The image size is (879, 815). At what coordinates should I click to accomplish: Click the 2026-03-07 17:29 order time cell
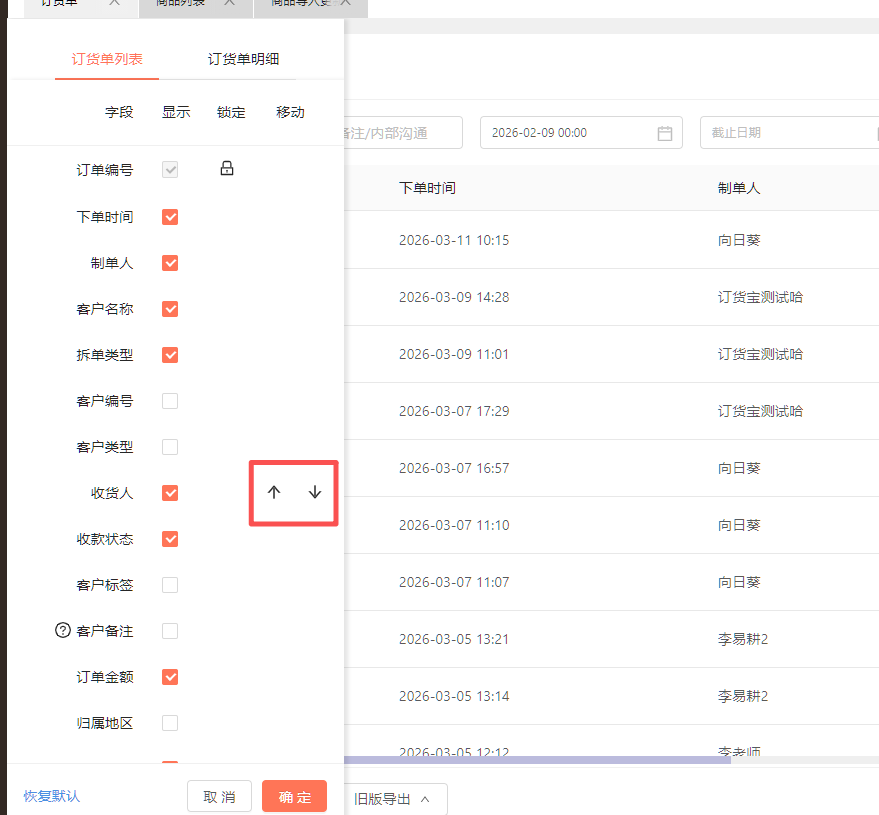(454, 411)
